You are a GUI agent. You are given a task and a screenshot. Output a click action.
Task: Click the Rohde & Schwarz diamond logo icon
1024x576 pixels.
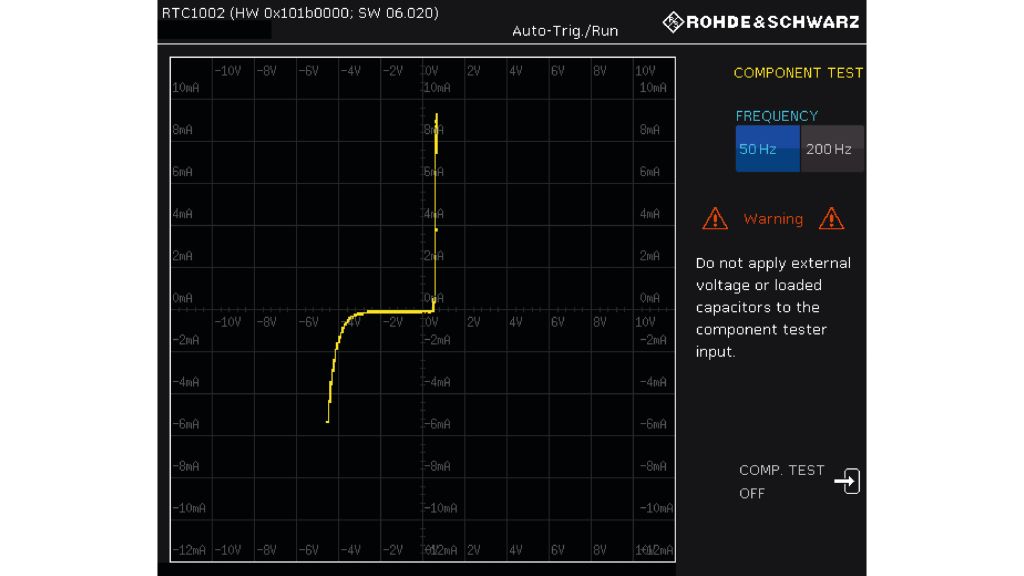click(x=673, y=21)
